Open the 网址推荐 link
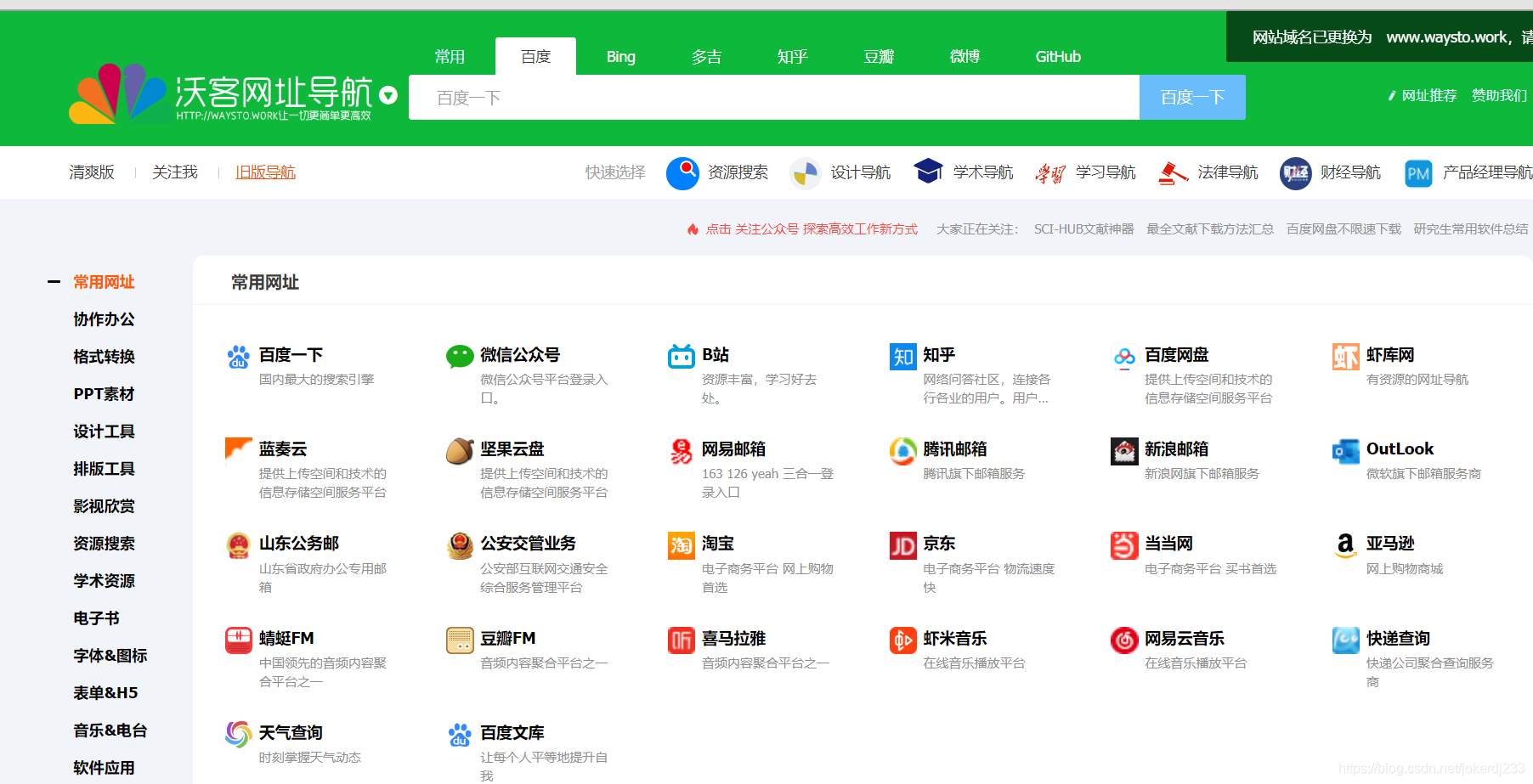This screenshot has height=784, width=1533. [1428, 96]
